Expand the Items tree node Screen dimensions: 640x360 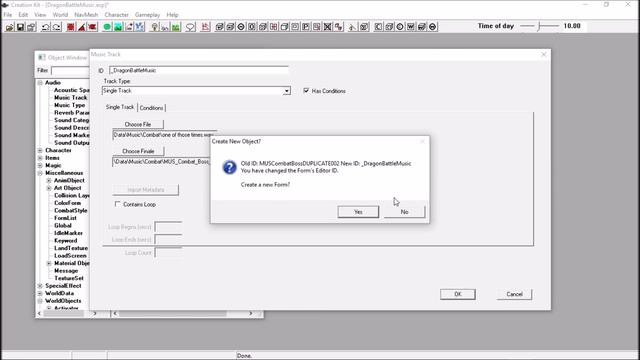click(x=40, y=158)
